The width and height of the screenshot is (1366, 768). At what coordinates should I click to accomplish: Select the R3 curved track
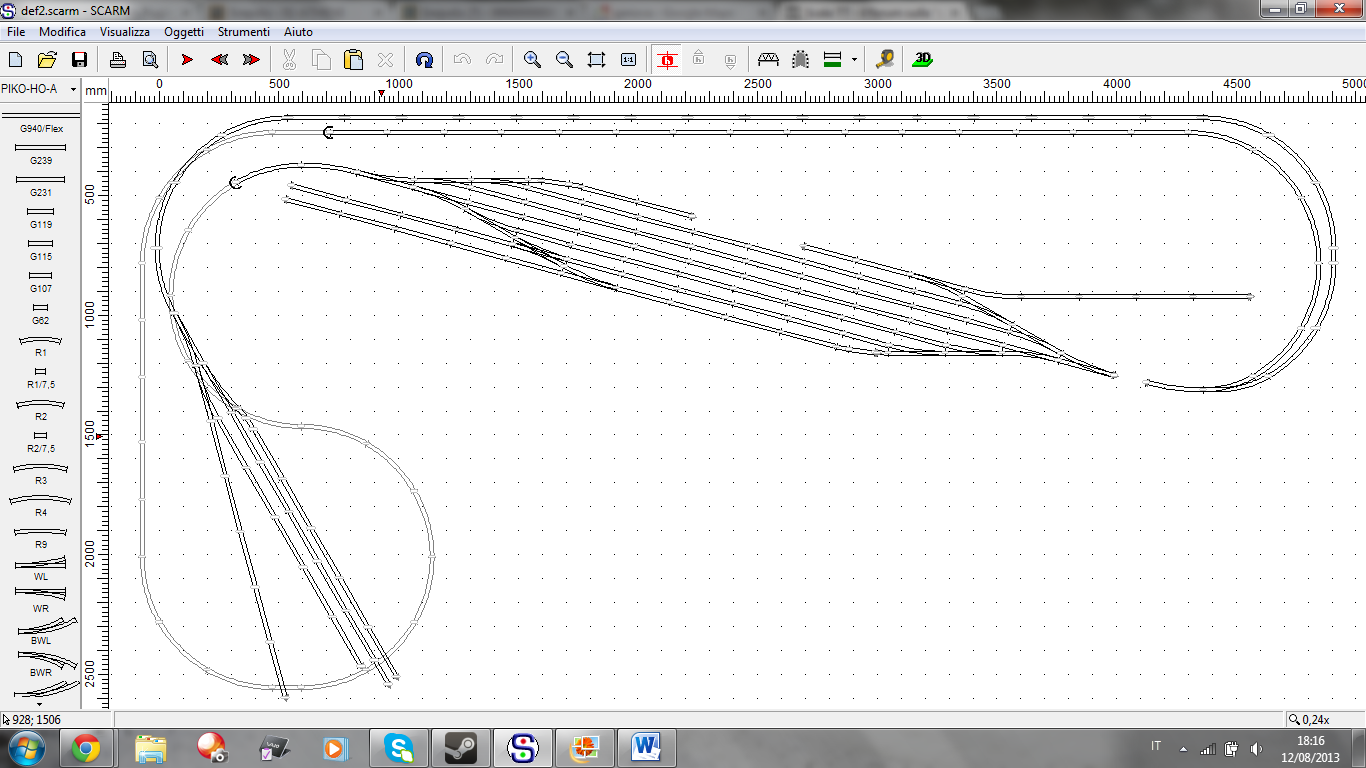click(40, 473)
